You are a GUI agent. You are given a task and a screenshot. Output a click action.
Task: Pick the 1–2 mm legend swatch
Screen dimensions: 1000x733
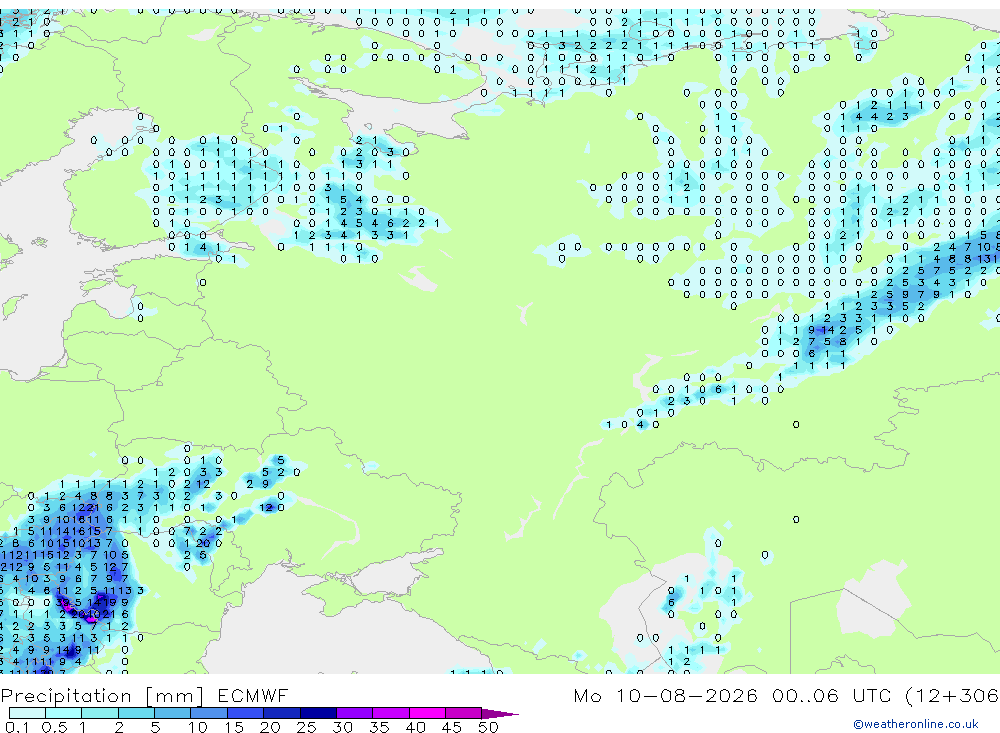click(x=100, y=713)
